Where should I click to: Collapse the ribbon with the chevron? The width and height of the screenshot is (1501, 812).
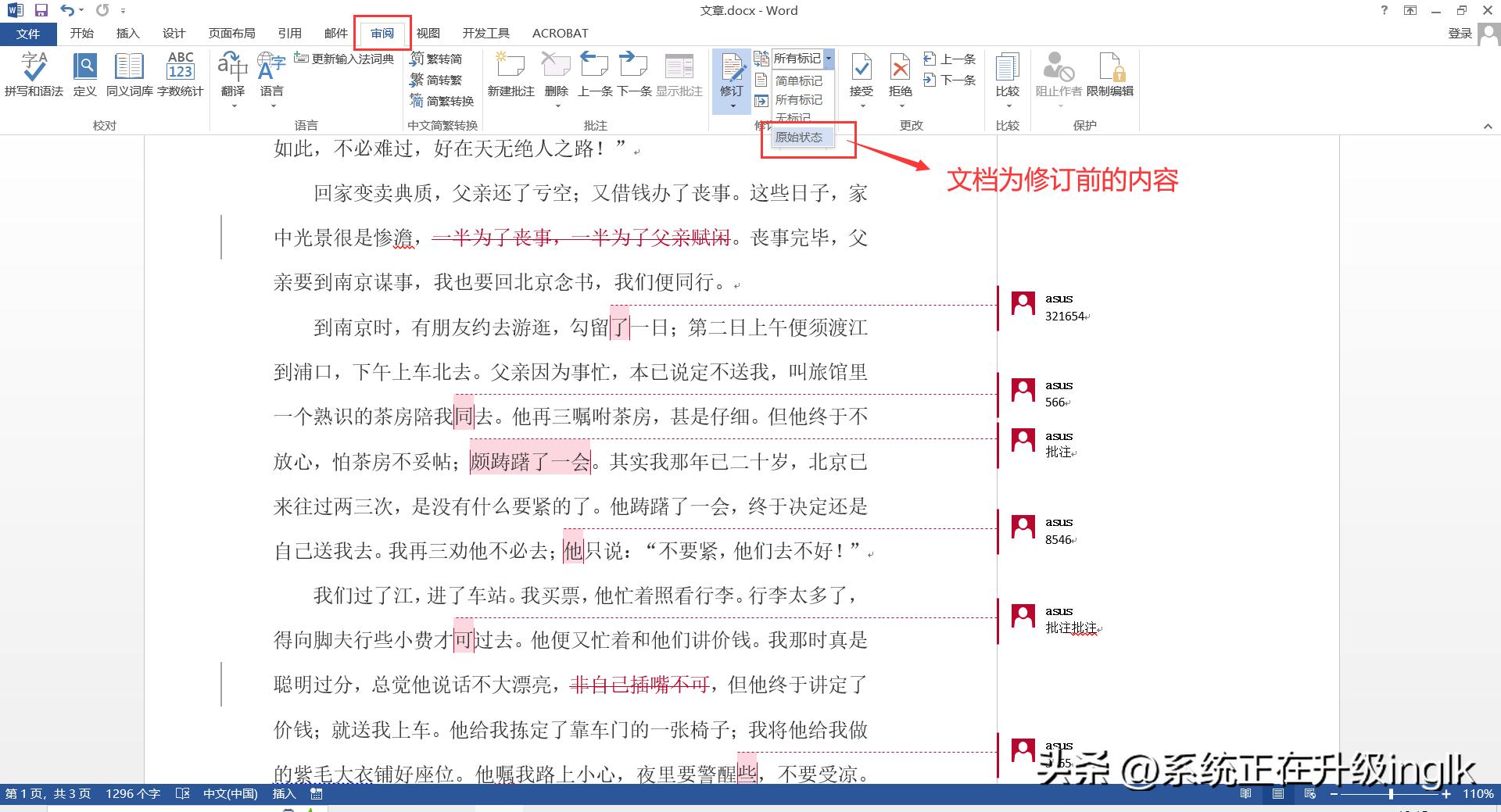1488,126
